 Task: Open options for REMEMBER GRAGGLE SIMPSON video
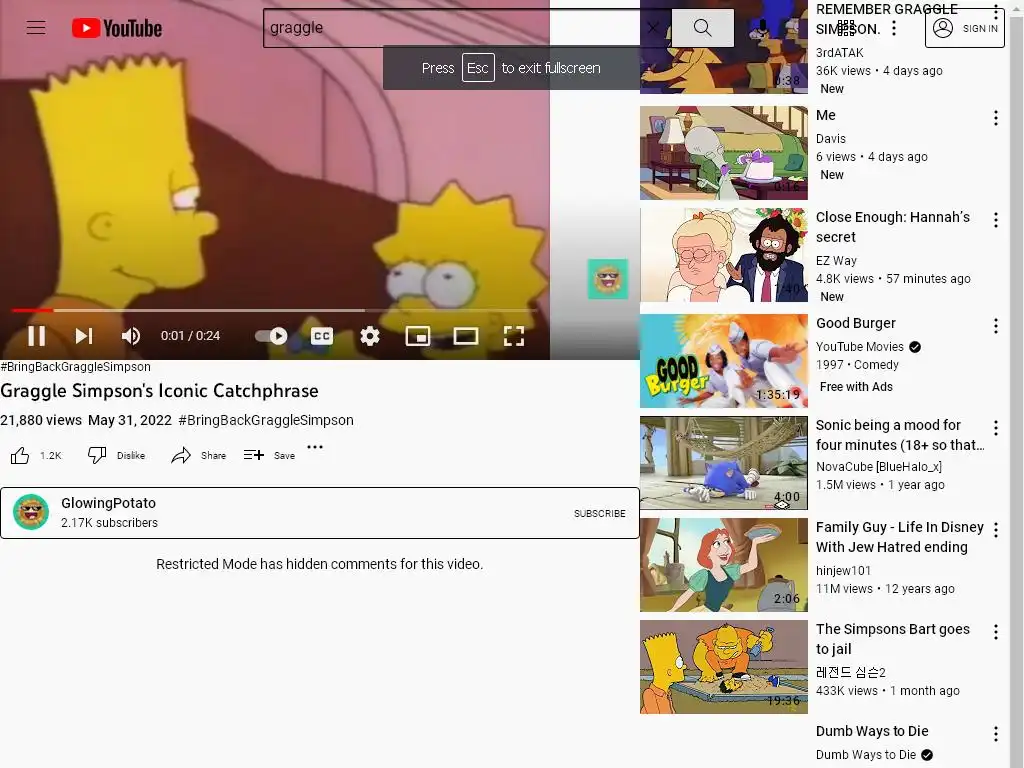(996, 11)
